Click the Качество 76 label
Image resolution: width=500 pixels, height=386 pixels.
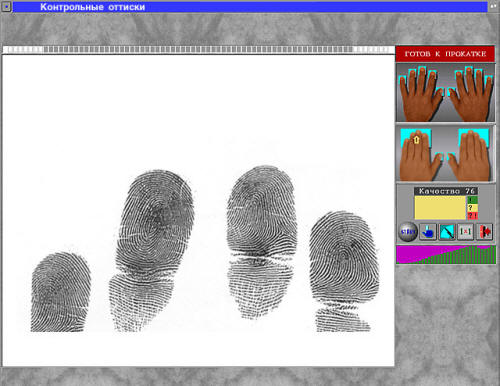pyautogui.click(x=446, y=191)
